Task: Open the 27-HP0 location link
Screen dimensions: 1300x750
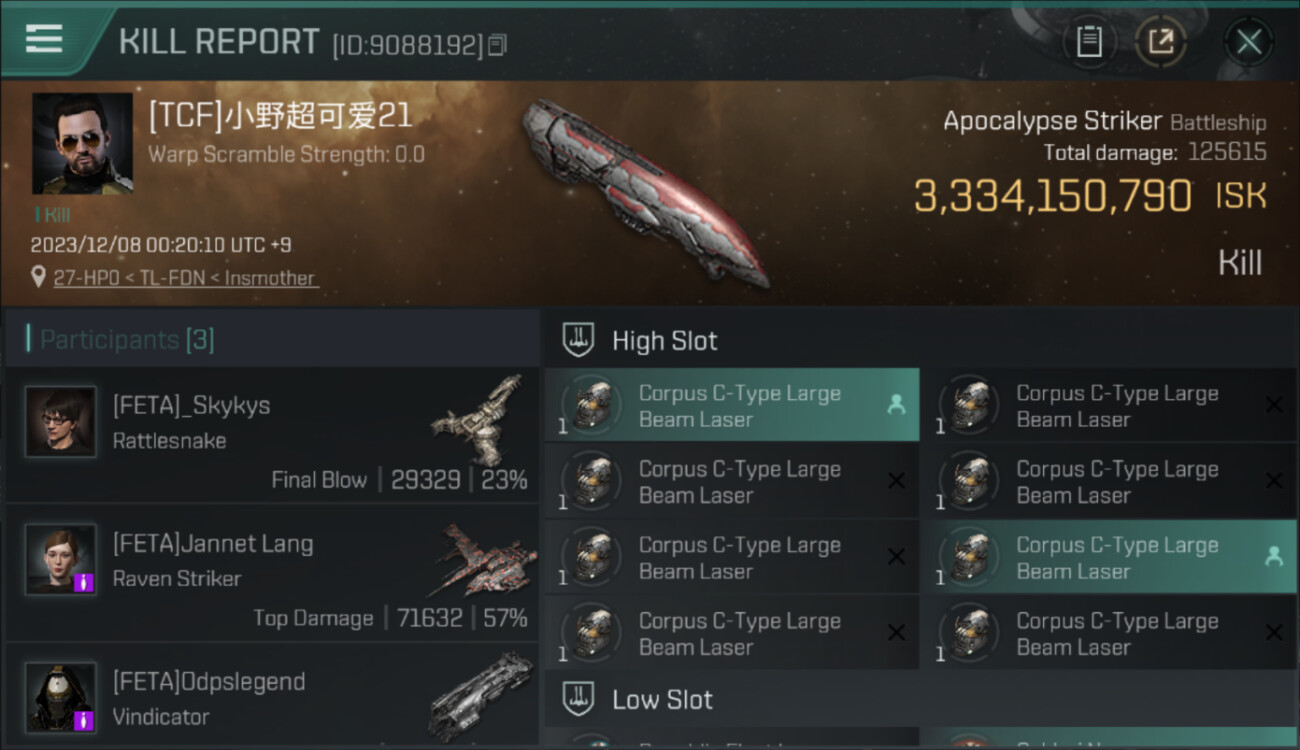Action: coord(186,278)
